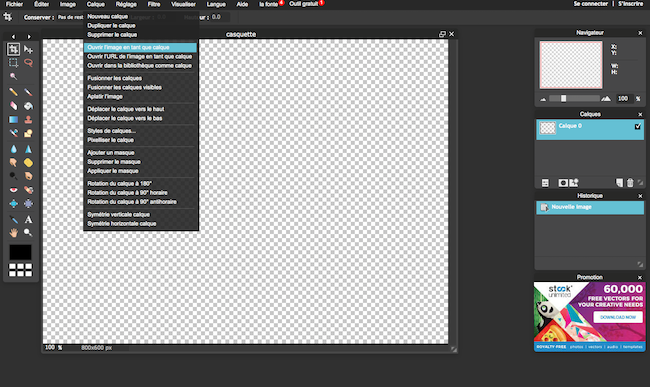The image size is (650, 387).
Task: Select the Eraser tool
Action: (x=13, y=106)
